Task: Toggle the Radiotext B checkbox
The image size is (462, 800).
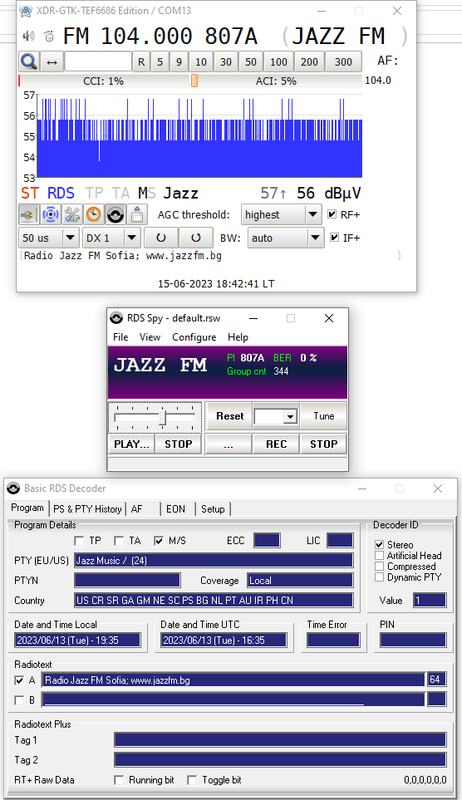Action: pyautogui.click(x=19, y=700)
